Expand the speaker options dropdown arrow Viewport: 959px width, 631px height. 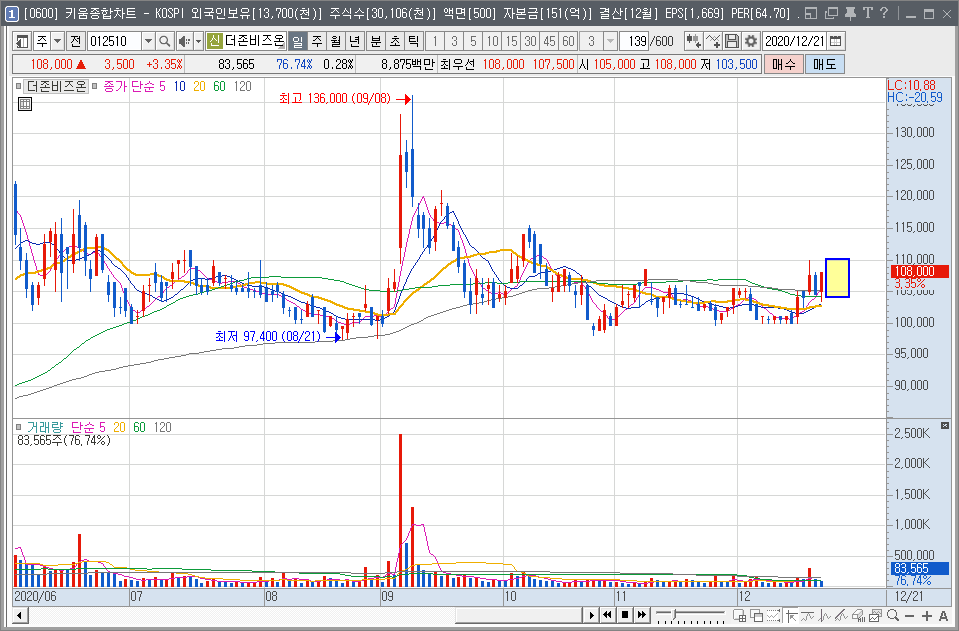pyautogui.click(x=198, y=41)
